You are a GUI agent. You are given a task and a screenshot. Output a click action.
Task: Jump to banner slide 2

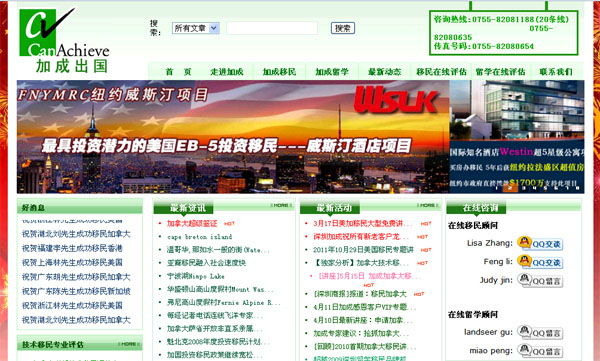pos(510,188)
